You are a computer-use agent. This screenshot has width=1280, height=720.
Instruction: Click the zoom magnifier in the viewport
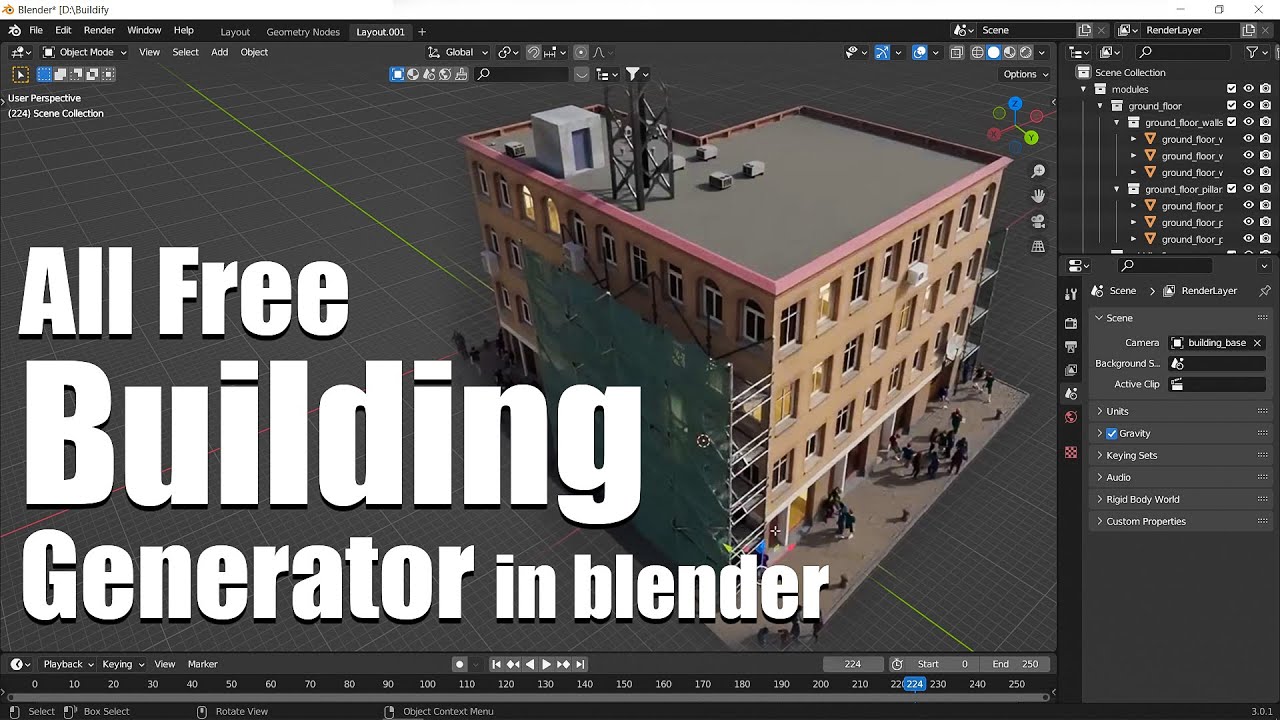pyautogui.click(x=1038, y=171)
